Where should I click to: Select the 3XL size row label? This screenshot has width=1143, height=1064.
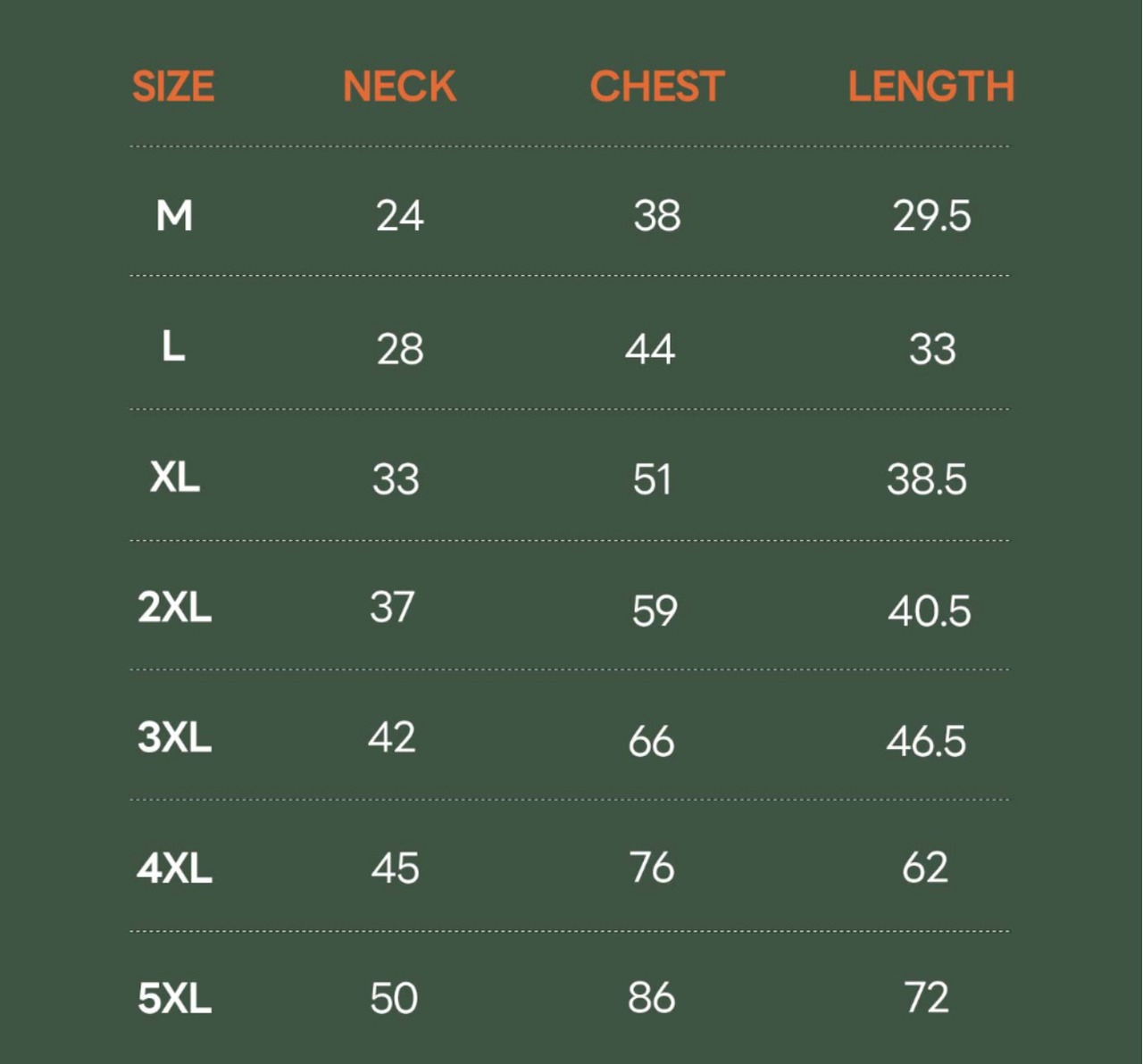click(x=175, y=737)
